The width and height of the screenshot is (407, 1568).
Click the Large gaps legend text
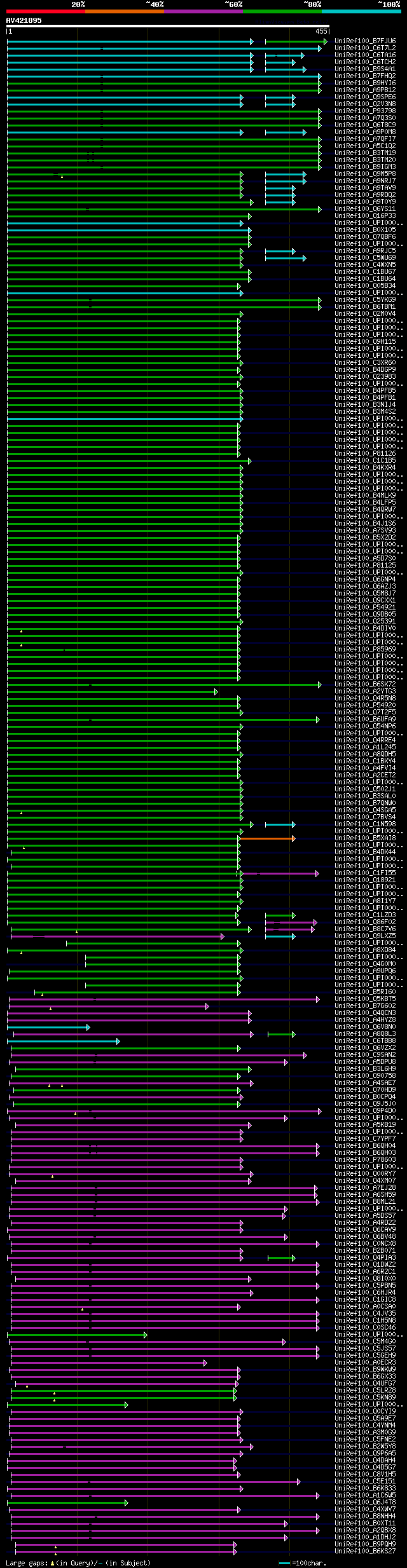click(x=78, y=1563)
